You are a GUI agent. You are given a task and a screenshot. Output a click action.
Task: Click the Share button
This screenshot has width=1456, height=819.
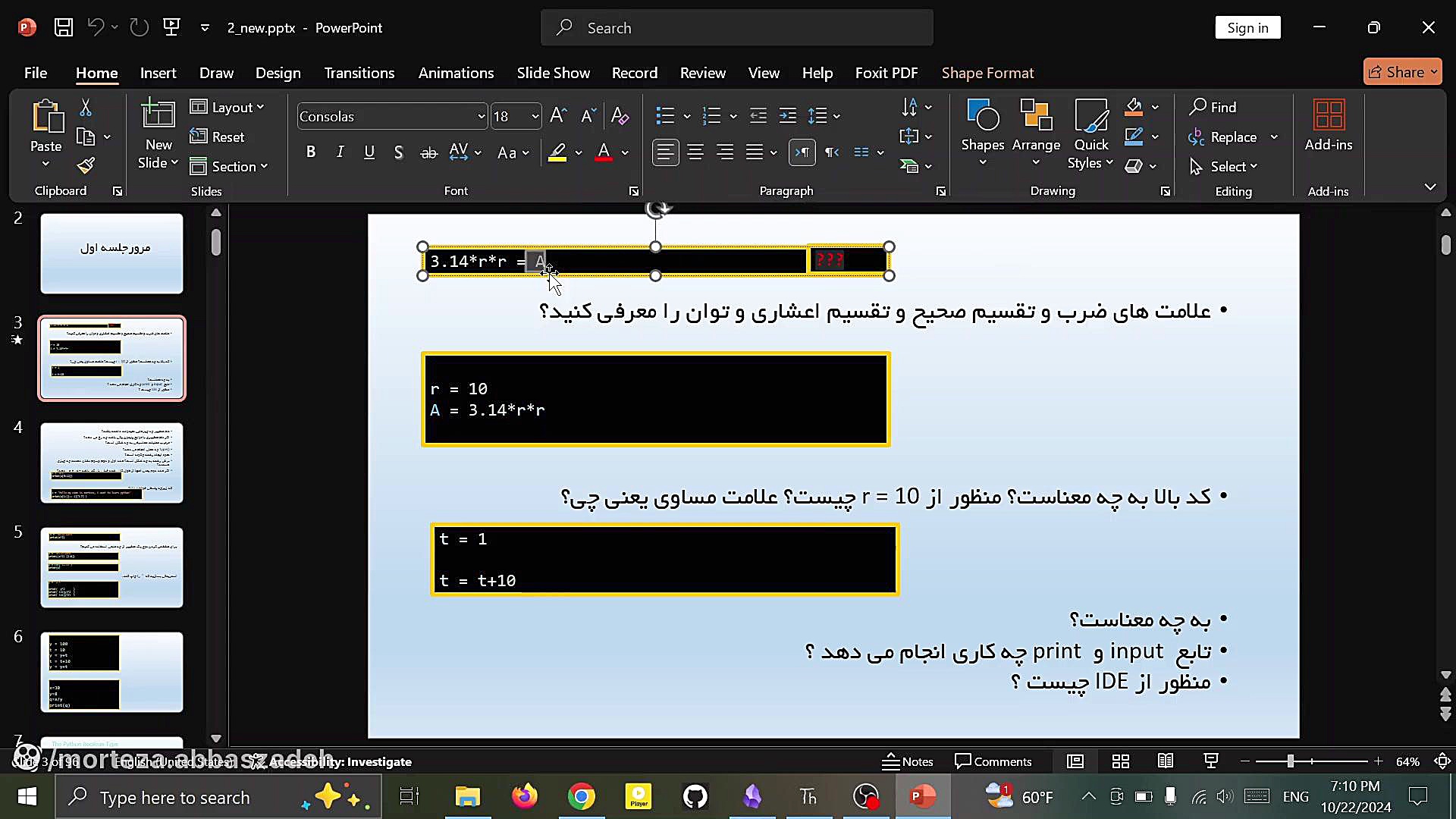point(1397,72)
